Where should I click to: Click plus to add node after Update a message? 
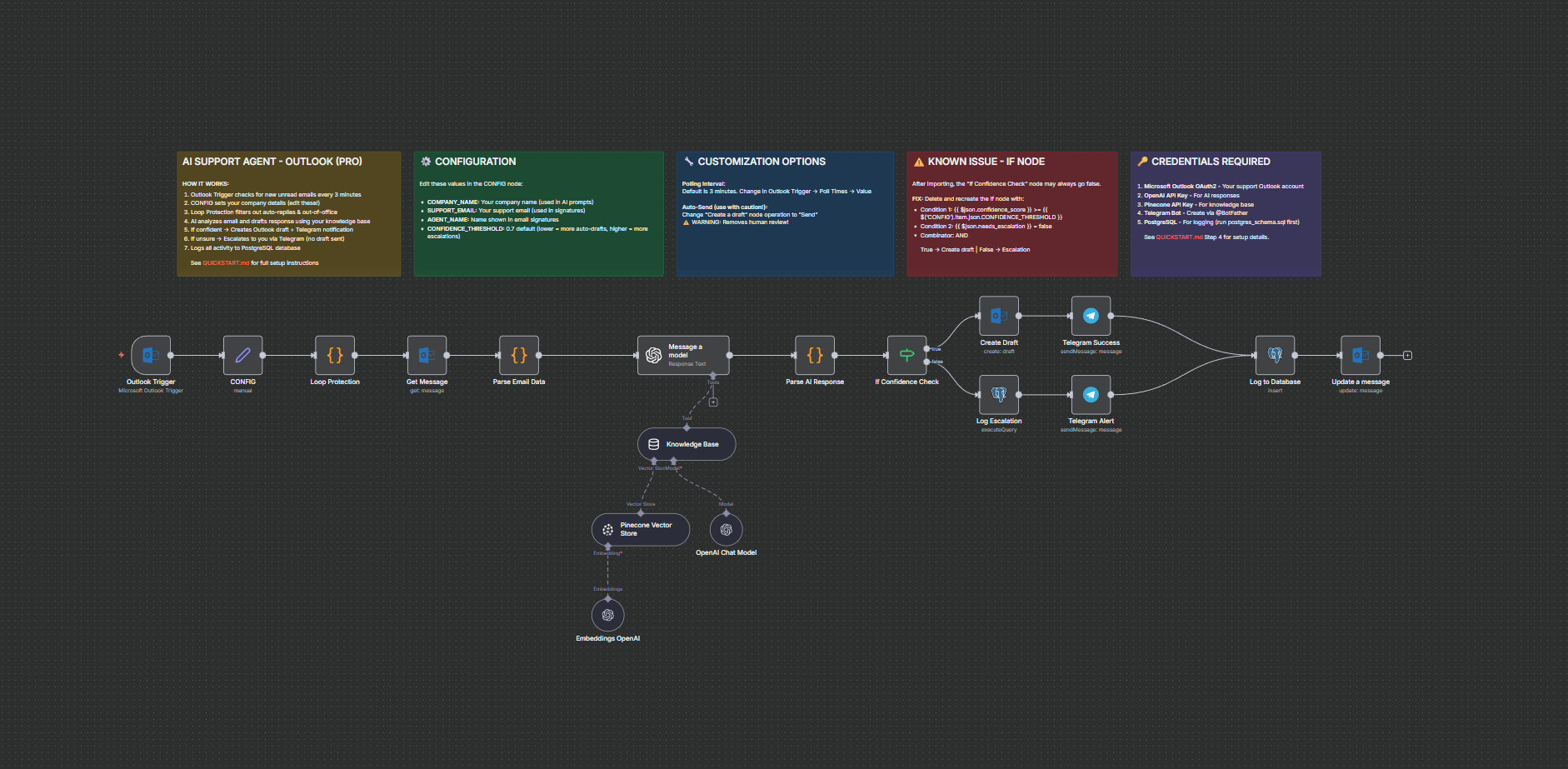click(1406, 354)
